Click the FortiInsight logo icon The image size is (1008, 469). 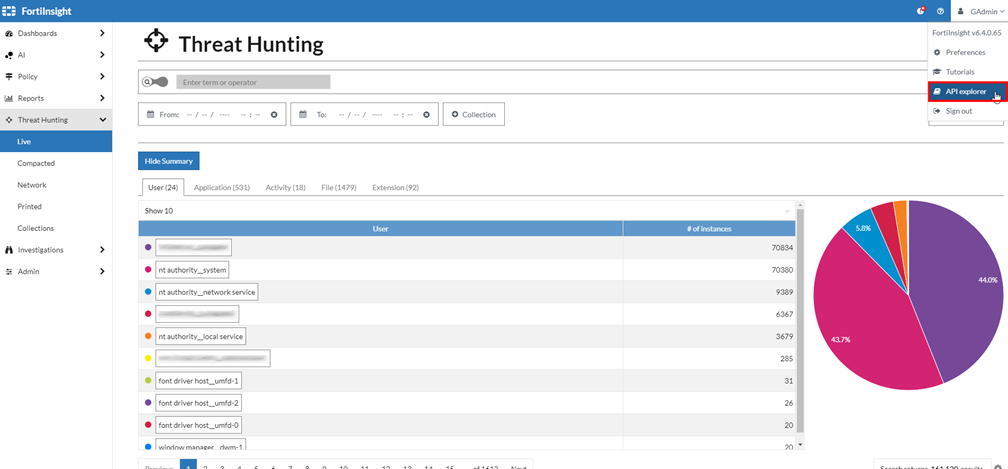pos(10,11)
